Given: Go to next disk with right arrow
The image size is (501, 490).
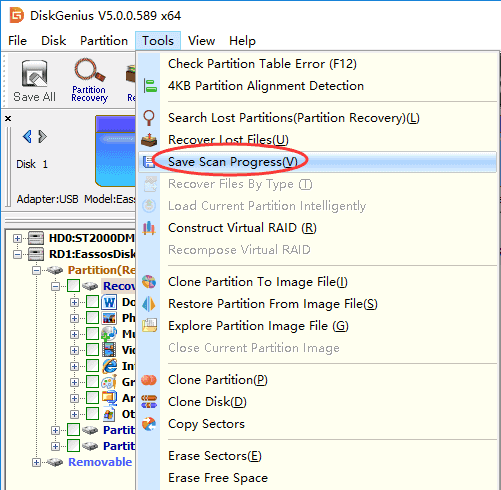Looking at the screenshot, I should 42,137.
